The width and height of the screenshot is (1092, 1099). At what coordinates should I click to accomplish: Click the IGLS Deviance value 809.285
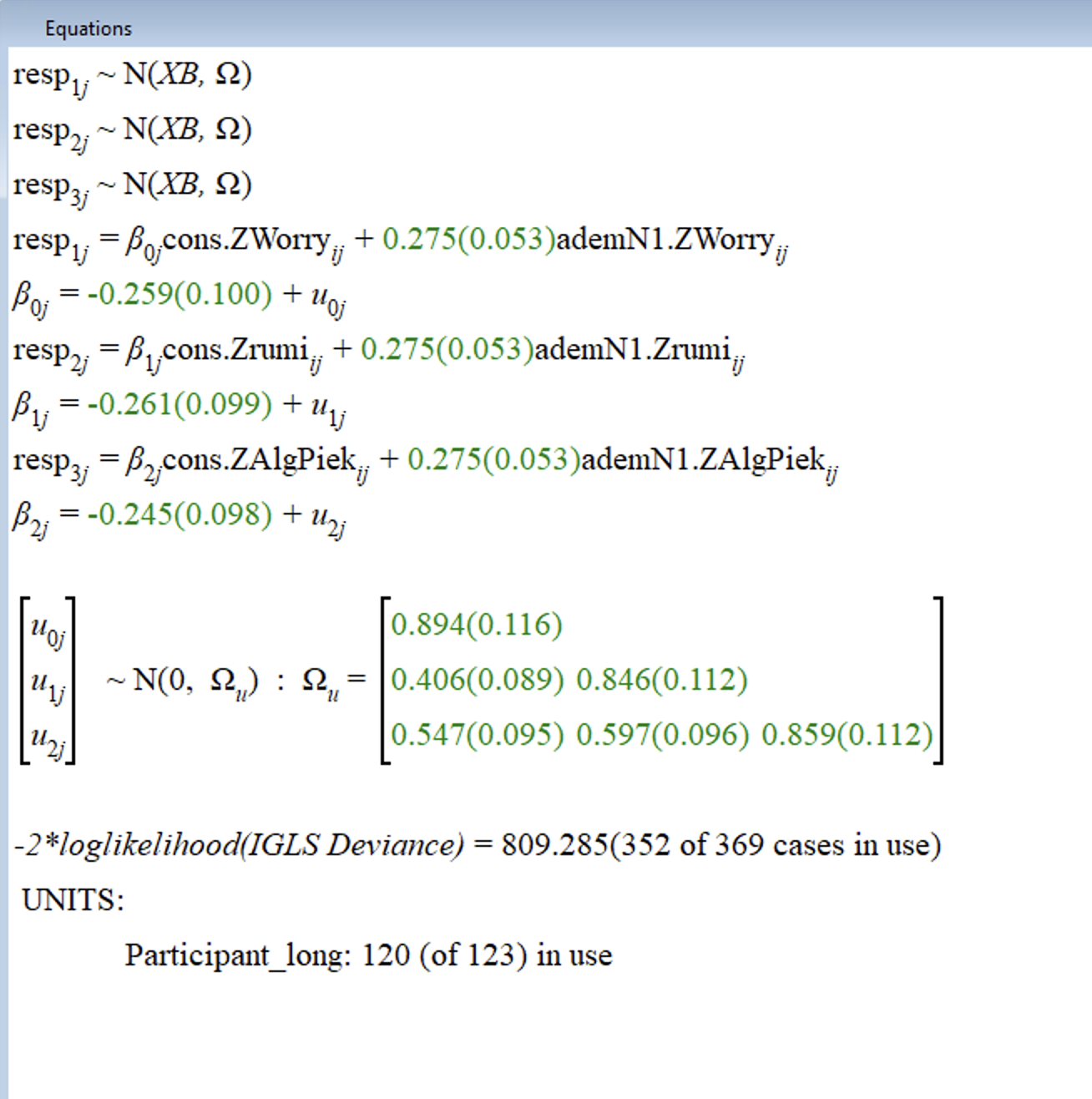pyautogui.click(x=554, y=845)
